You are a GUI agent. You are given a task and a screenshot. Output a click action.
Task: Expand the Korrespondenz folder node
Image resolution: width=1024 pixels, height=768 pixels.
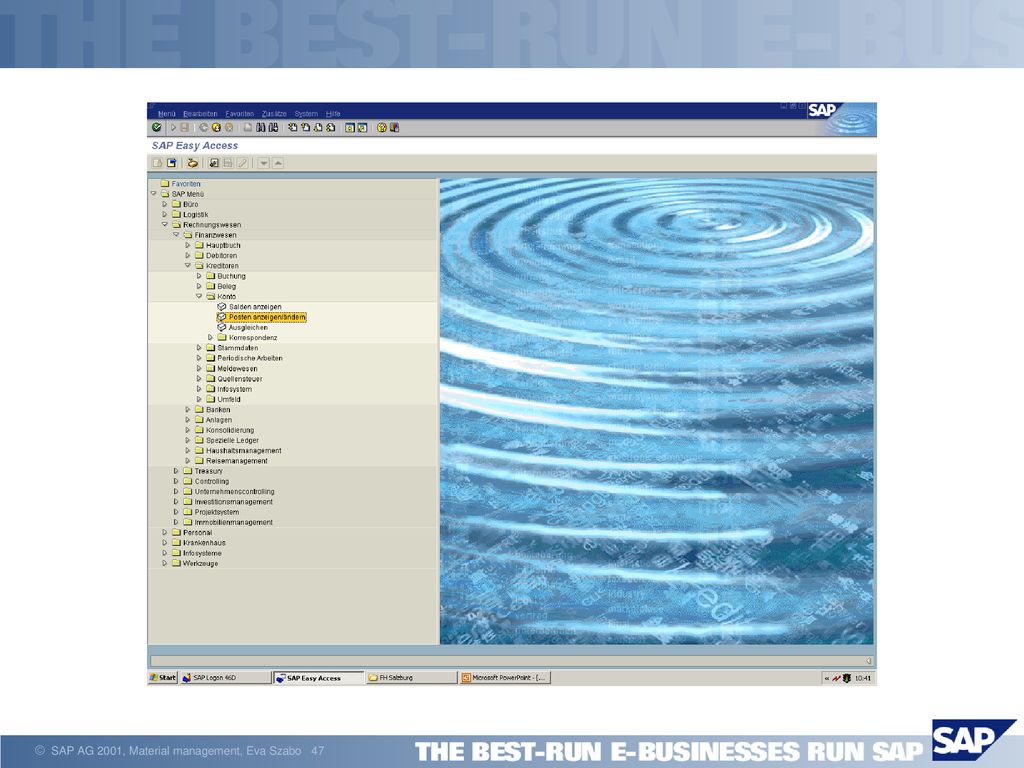click(210, 338)
